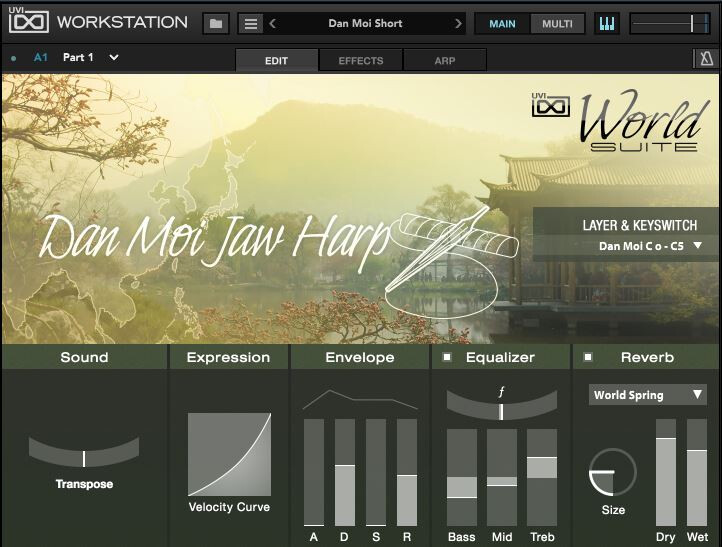Viewport: 722px width, 547px height.
Task: Click the Velocity Curve graph
Action: click(229, 454)
